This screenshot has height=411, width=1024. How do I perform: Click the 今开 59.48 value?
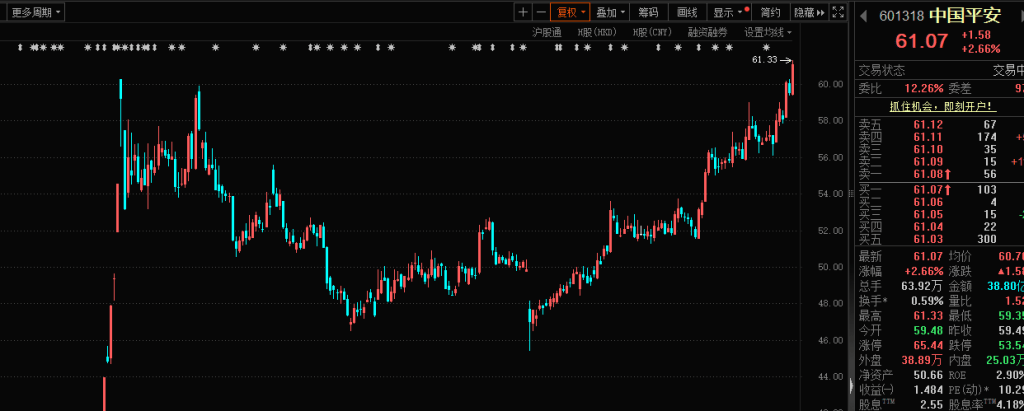point(929,331)
